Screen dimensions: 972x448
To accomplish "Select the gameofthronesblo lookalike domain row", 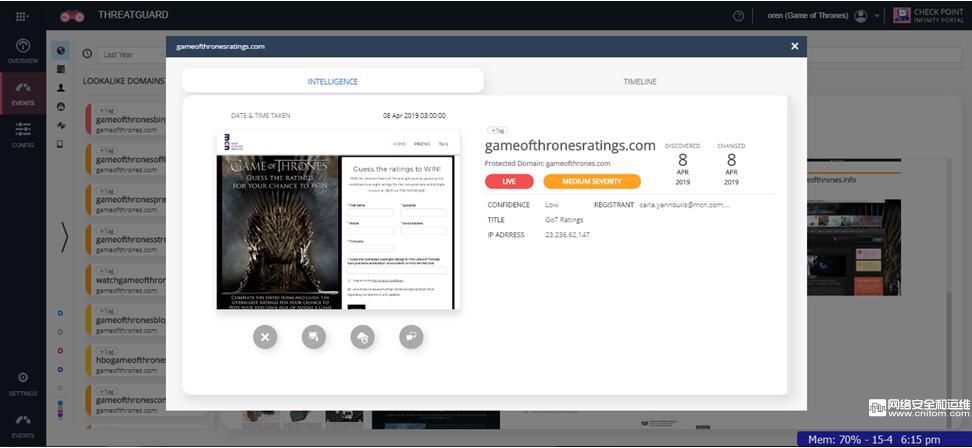I will click(x=126, y=320).
